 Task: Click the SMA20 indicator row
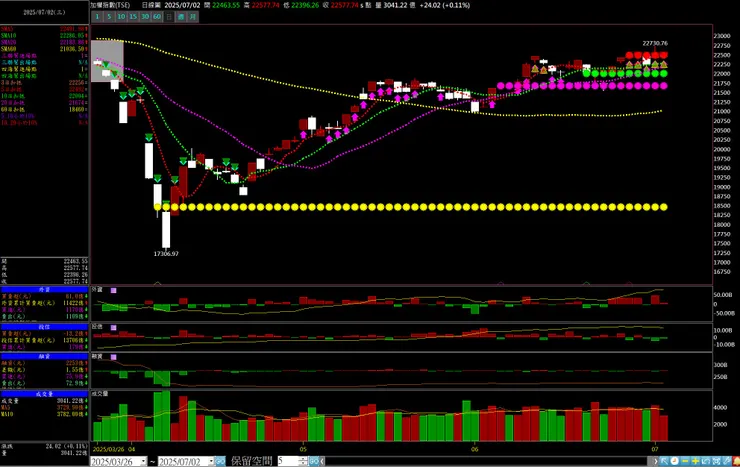pyautogui.click(x=44, y=42)
